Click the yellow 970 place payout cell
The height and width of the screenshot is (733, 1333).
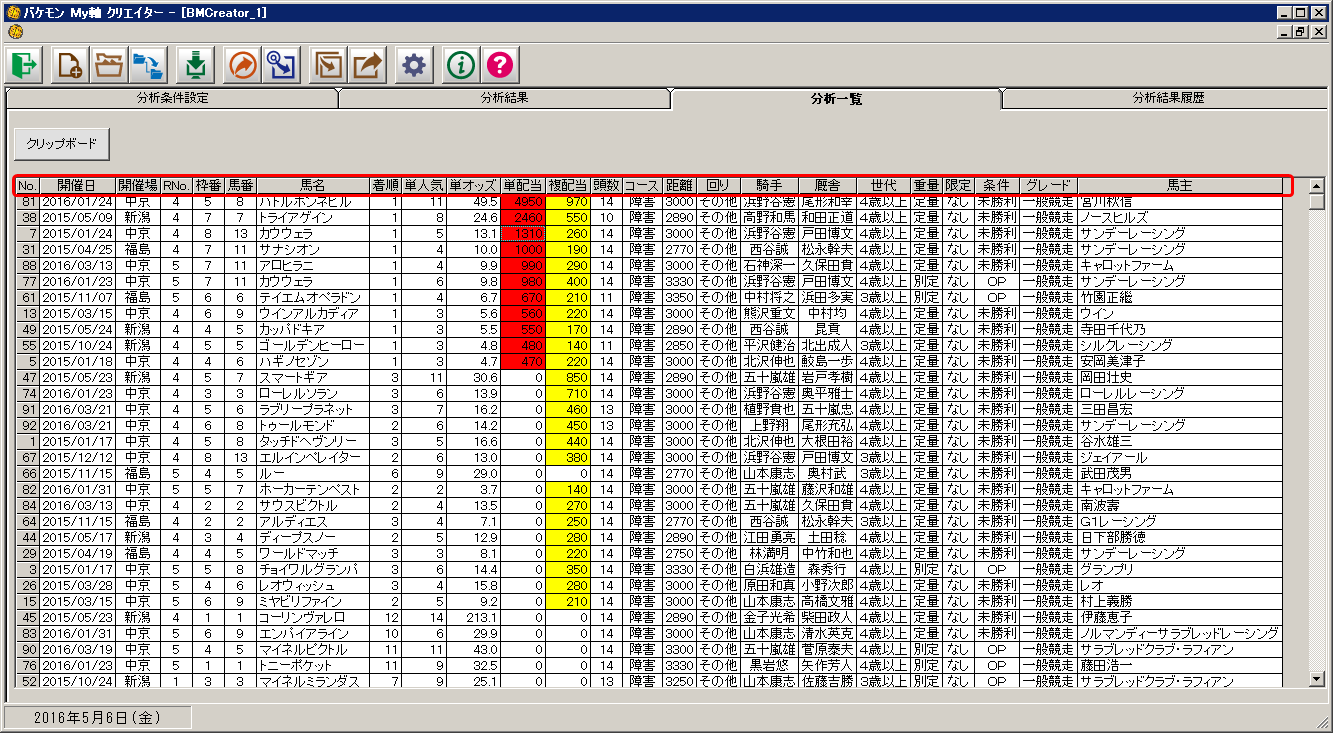568,201
